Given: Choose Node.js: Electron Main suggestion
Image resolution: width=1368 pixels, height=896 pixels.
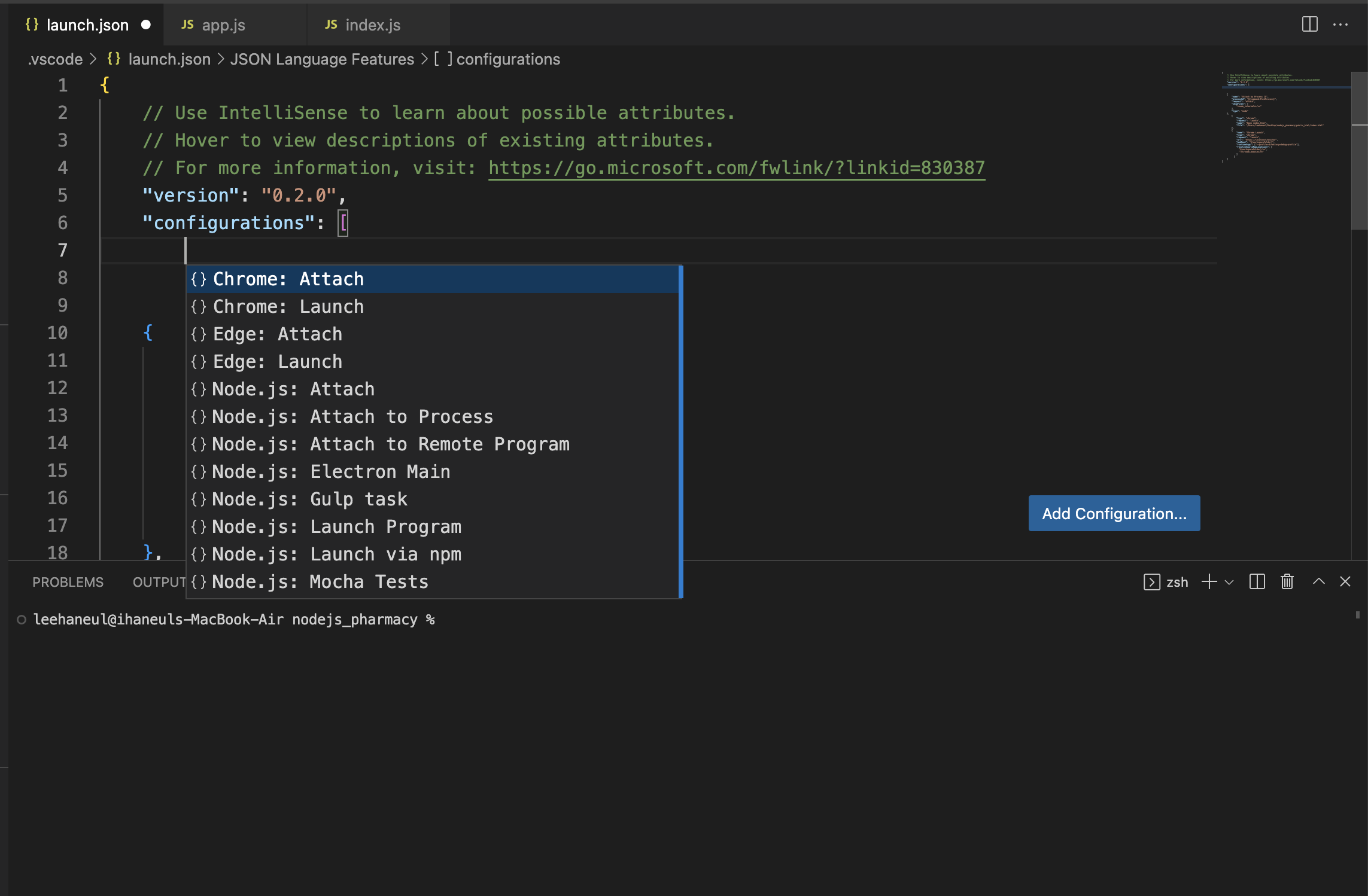Looking at the screenshot, I should (433, 472).
